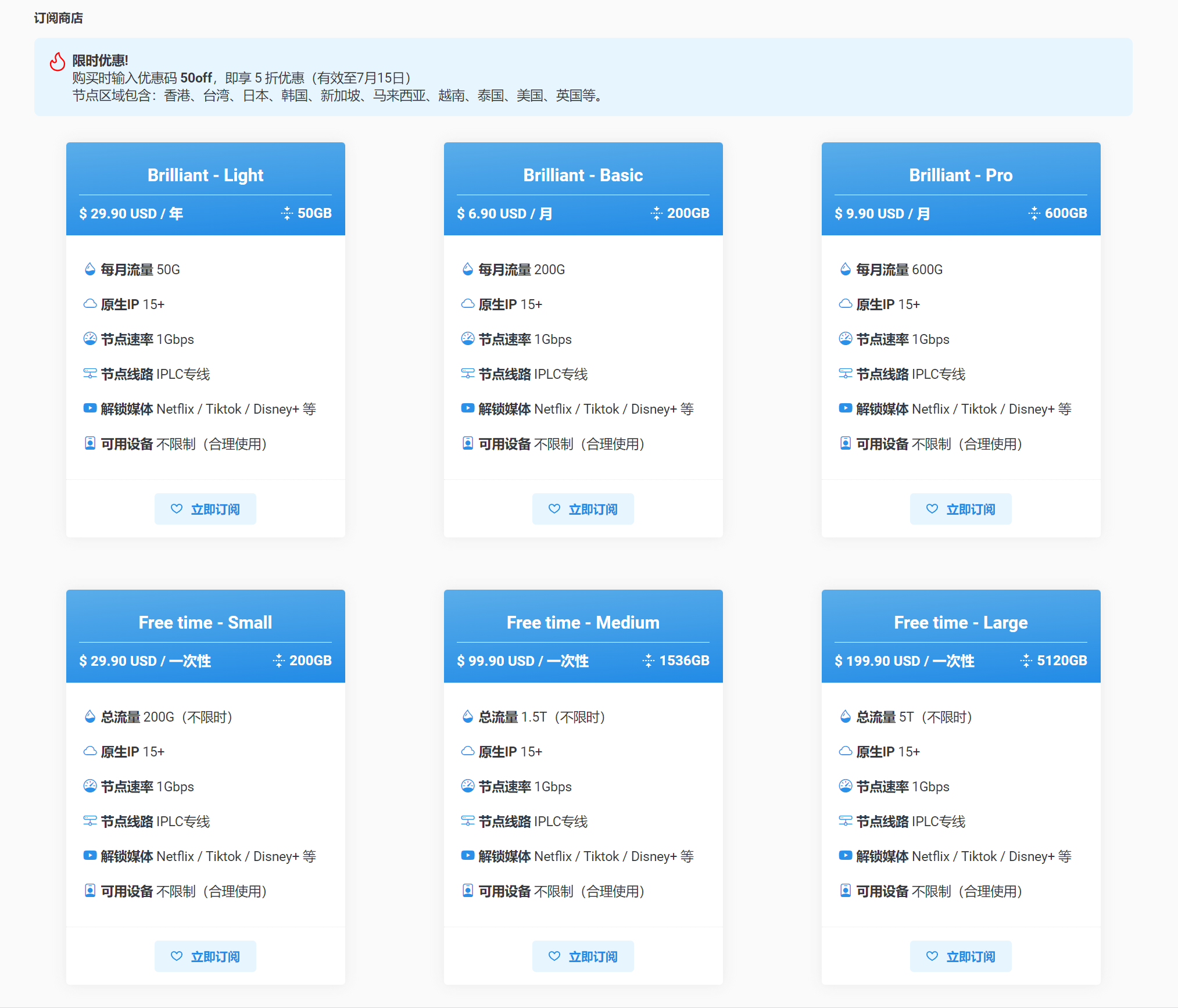Click the water drop icon in Brilliant - Basic
Image resolution: width=1178 pixels, height=1008 pixels.
pyautogui.click(x=467, y=269)
